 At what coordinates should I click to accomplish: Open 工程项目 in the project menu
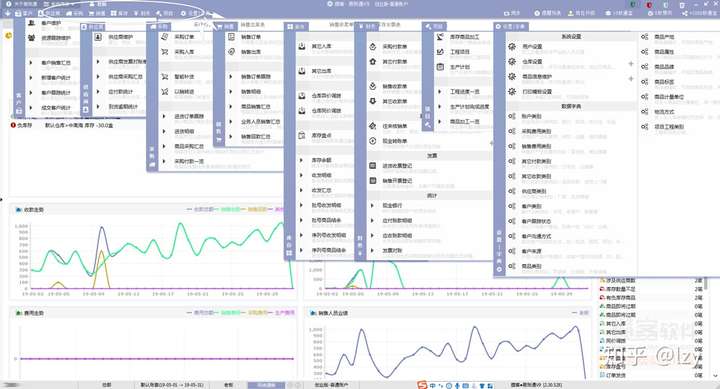[x=460, y=52]
